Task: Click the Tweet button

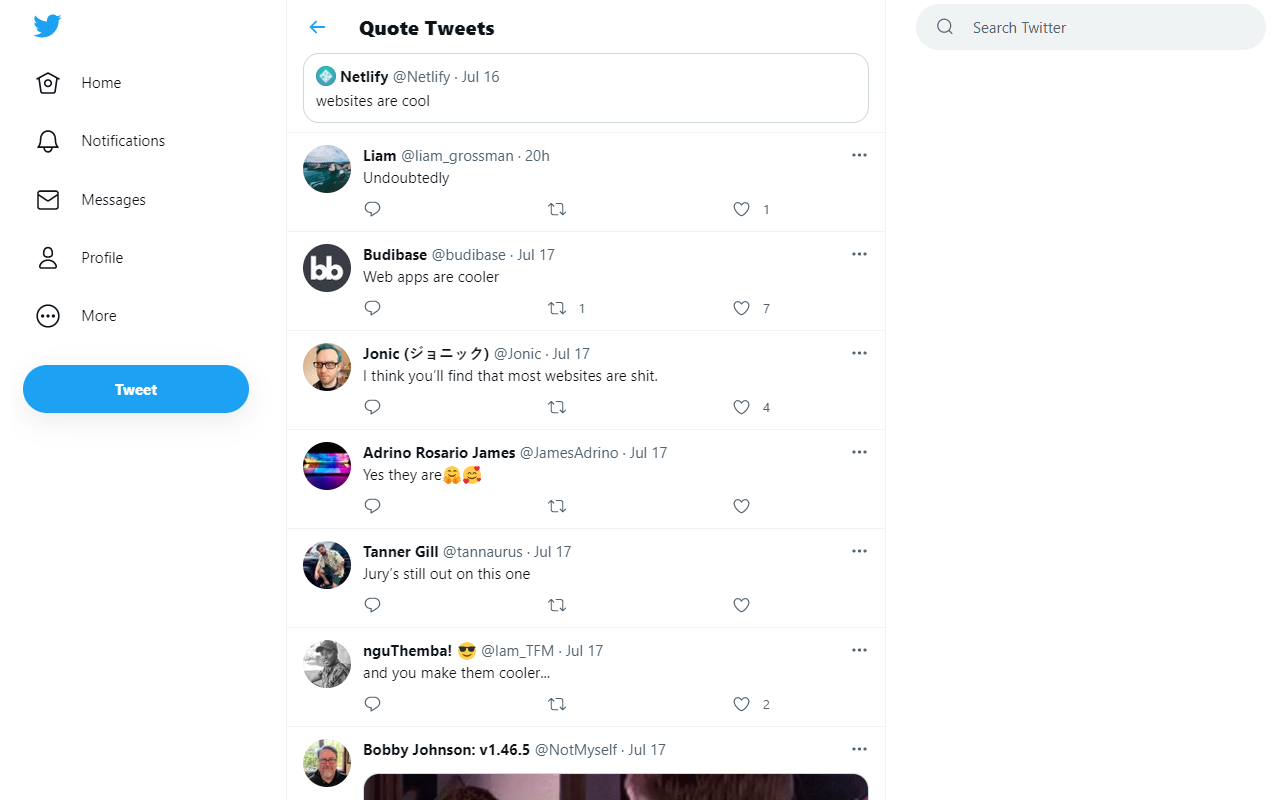Action: click(135, 389)
